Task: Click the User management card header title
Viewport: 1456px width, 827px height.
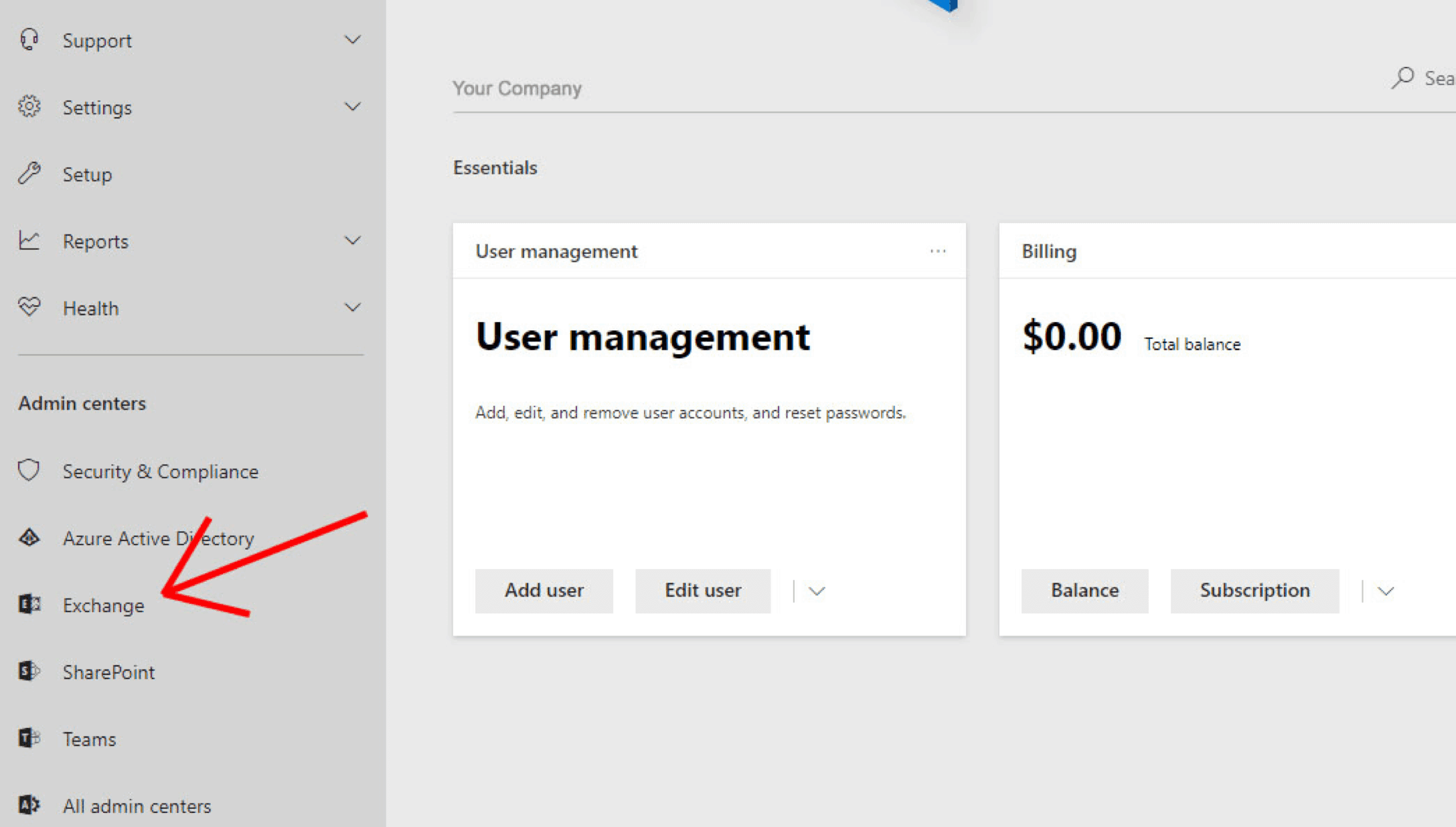Action: coord(556,251)
